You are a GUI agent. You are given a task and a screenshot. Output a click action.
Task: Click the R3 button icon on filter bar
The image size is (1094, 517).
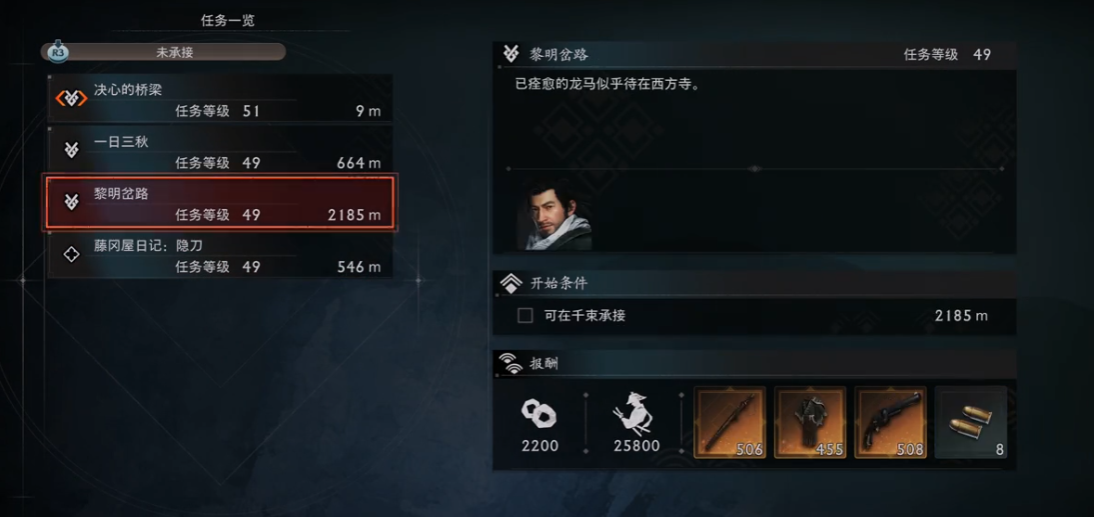(59, 52)
